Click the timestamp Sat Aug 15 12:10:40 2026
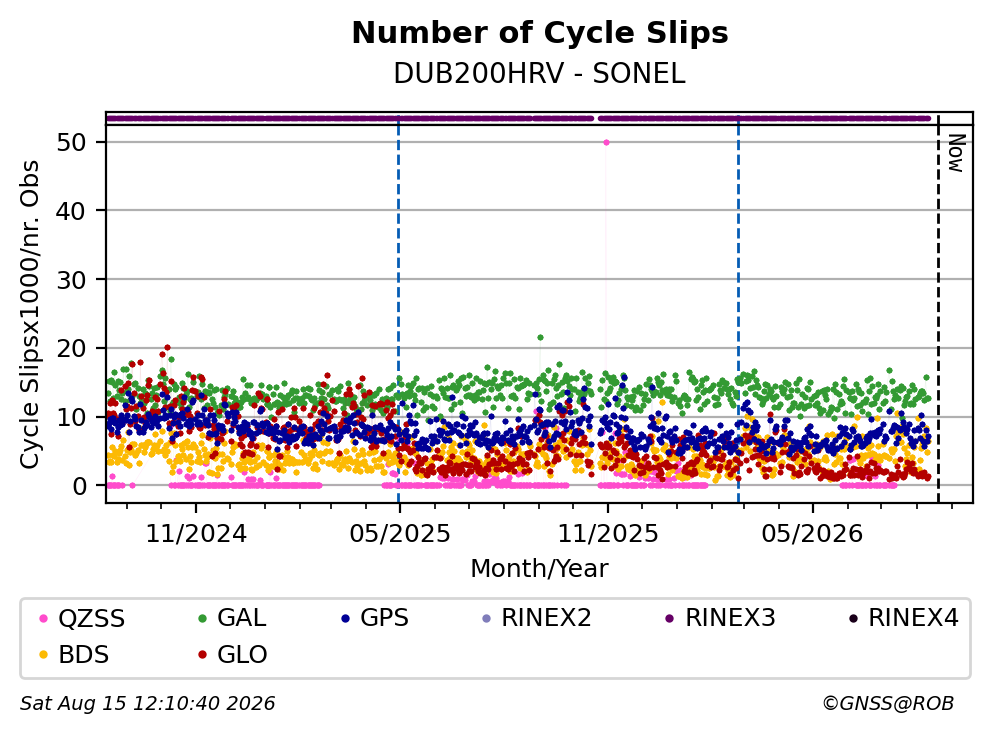992x734 pixels. point(148,704)
